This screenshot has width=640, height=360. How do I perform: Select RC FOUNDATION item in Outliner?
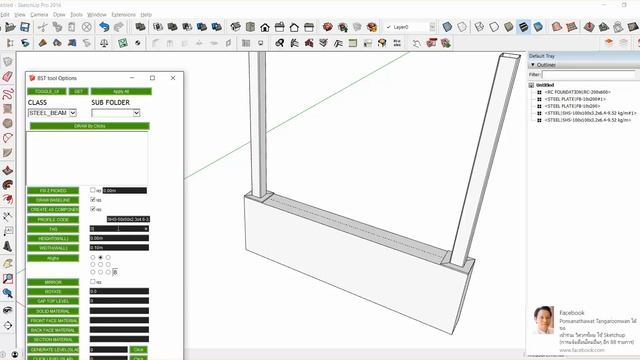coord(577,92)
